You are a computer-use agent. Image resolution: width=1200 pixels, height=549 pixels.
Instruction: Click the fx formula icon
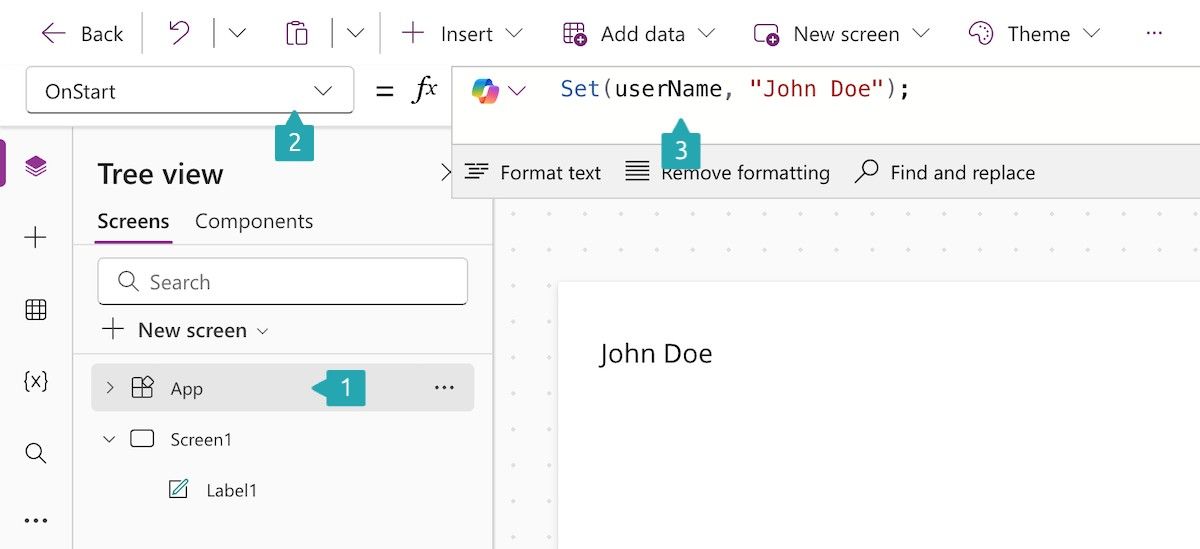[425, 90]
